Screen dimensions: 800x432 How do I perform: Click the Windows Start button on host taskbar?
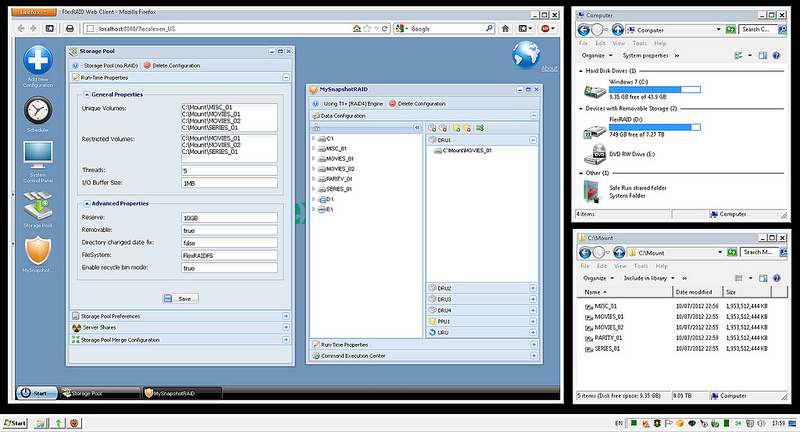click(x=15, y=423)
